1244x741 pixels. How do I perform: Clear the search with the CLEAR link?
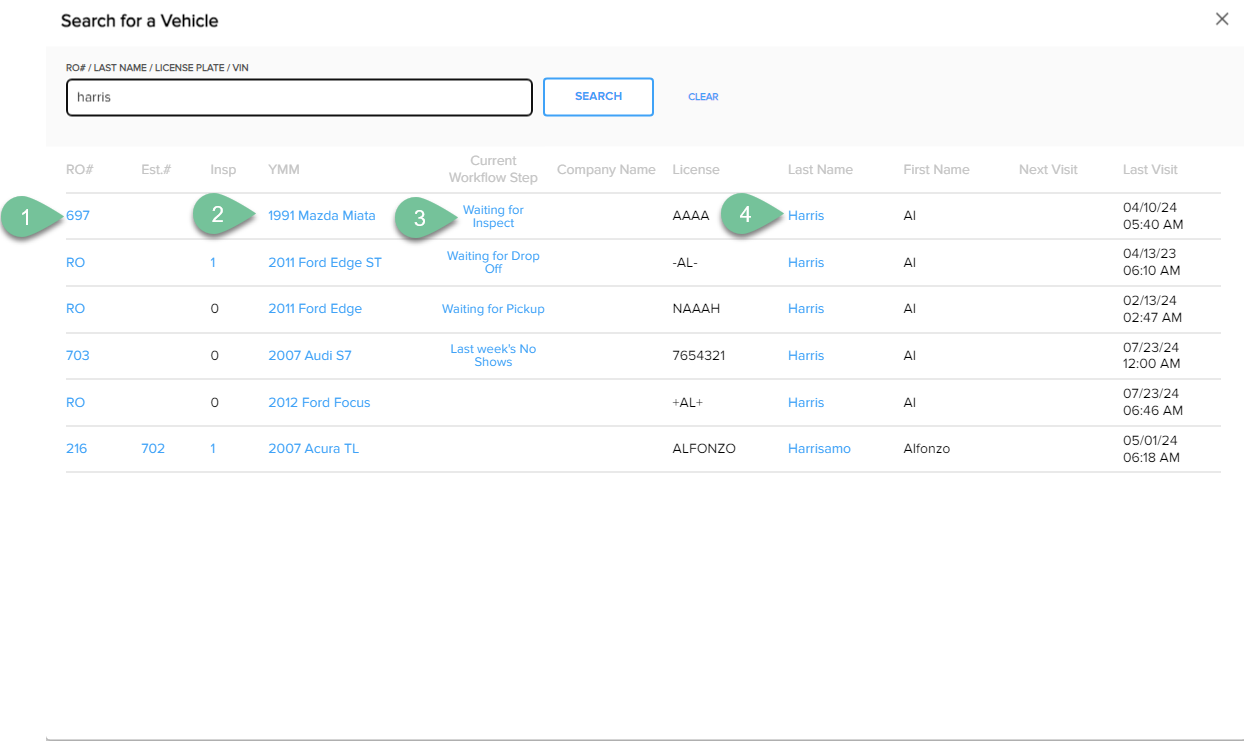[x=703, y=97]
